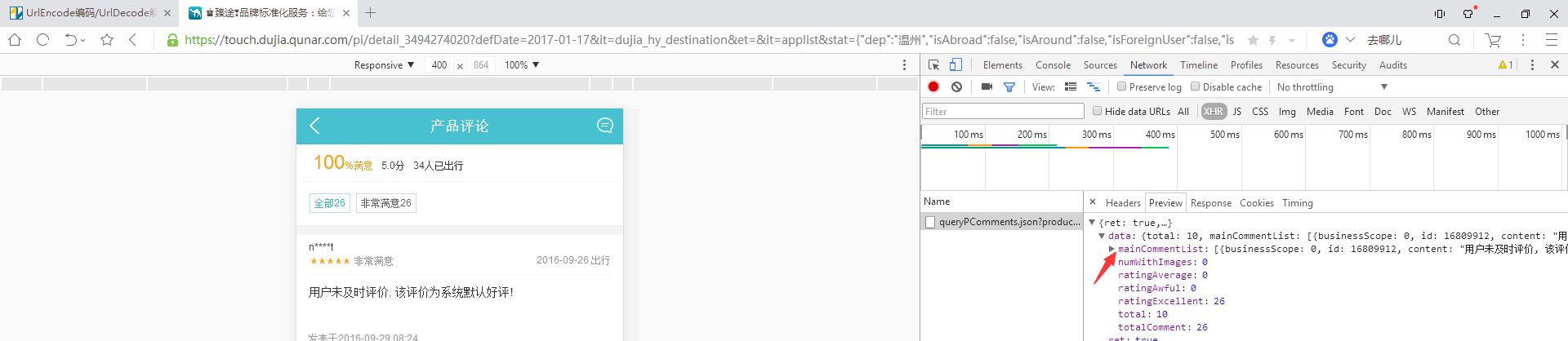The height and width of the screenshot is (341, 1568).
Task: Filter requests by Media type
Action: [x=1319, y=112]
